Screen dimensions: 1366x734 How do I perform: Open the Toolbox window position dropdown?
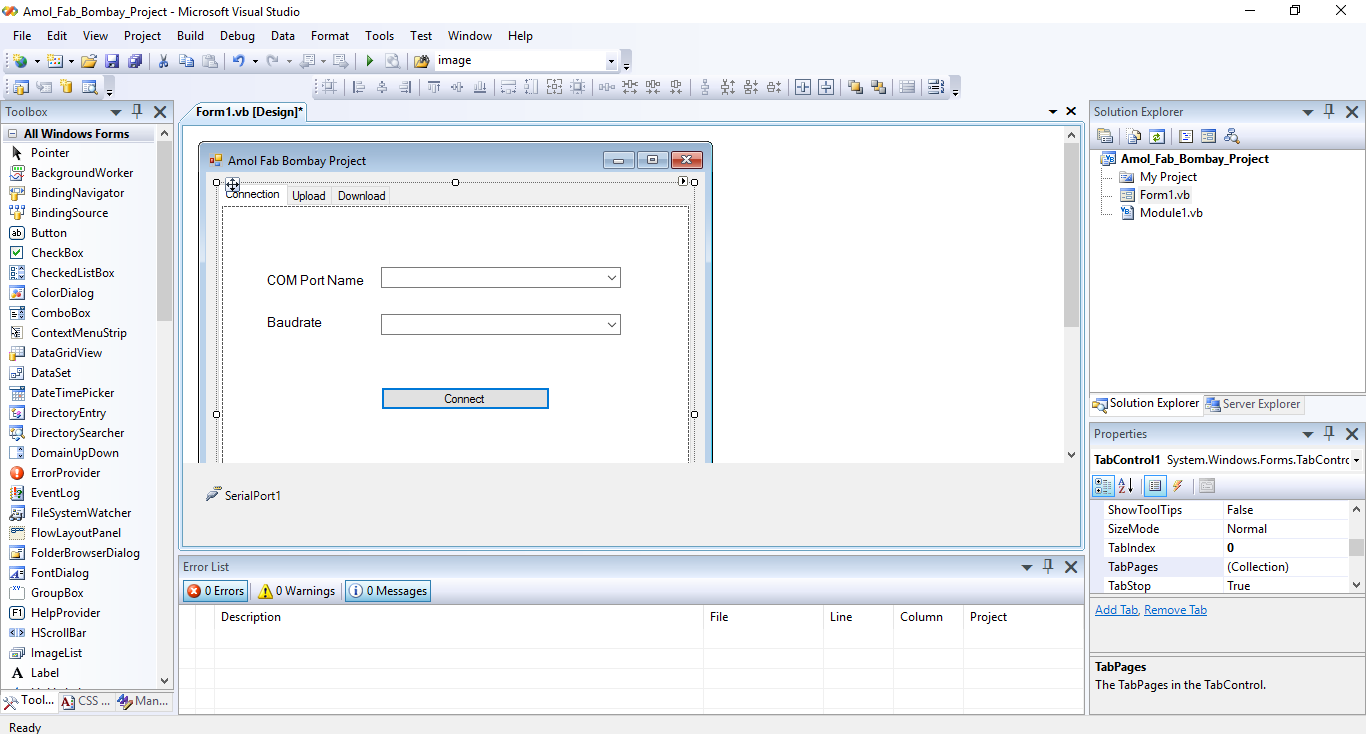(x=116, y=112)
